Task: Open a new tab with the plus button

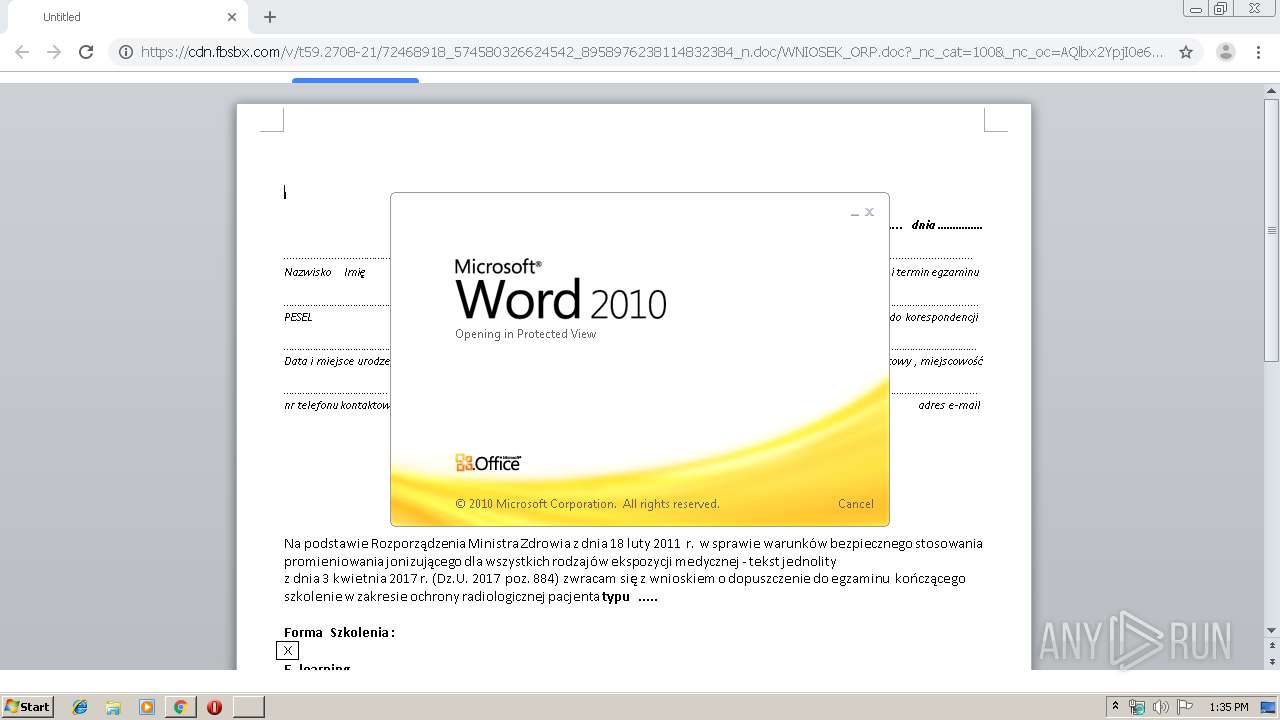Action: (x=270, y=17)
